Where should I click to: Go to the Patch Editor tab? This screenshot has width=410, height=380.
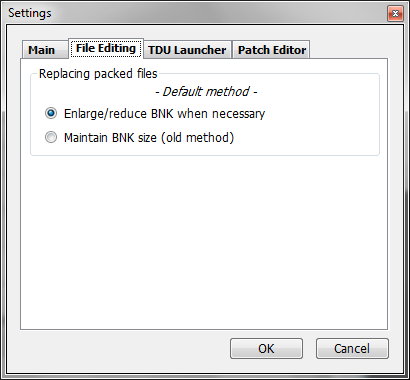[272, 50]
